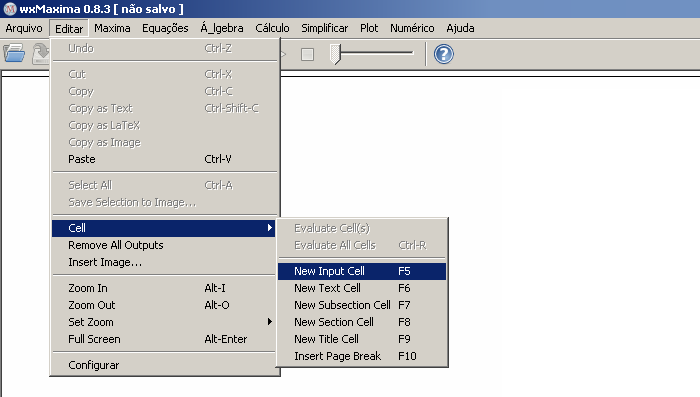Screen dimensions: 700x397
Task: Click the open folder toolbar icon
Action: click(14, 53)
